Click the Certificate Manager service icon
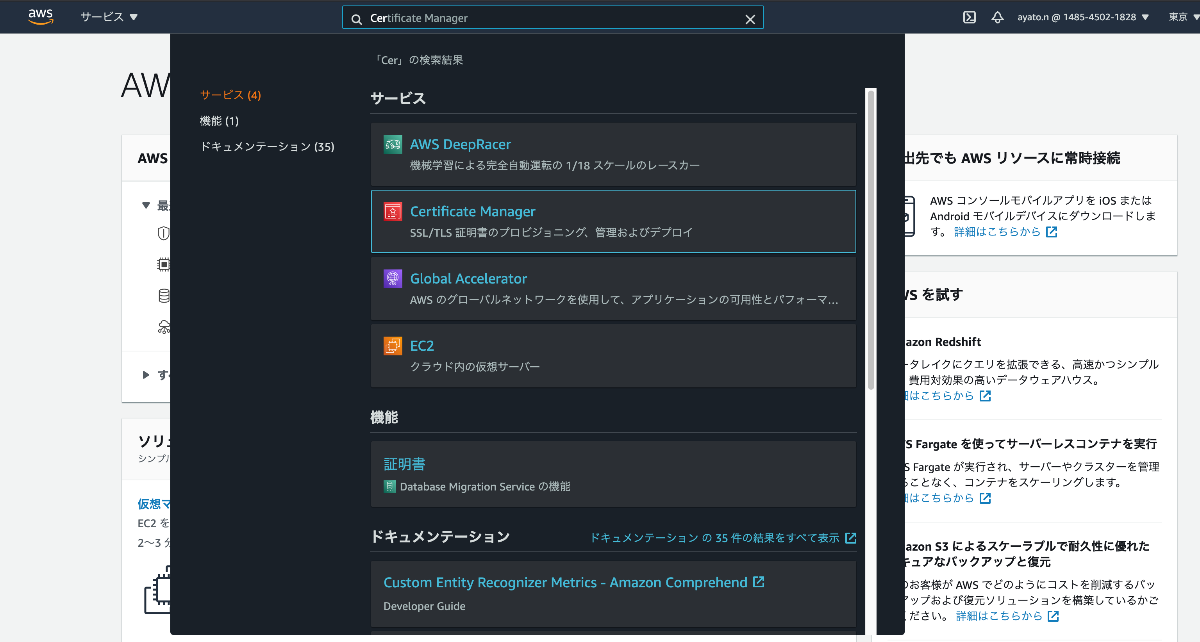This screenshot has width=1200, height=642. (393, 211)
